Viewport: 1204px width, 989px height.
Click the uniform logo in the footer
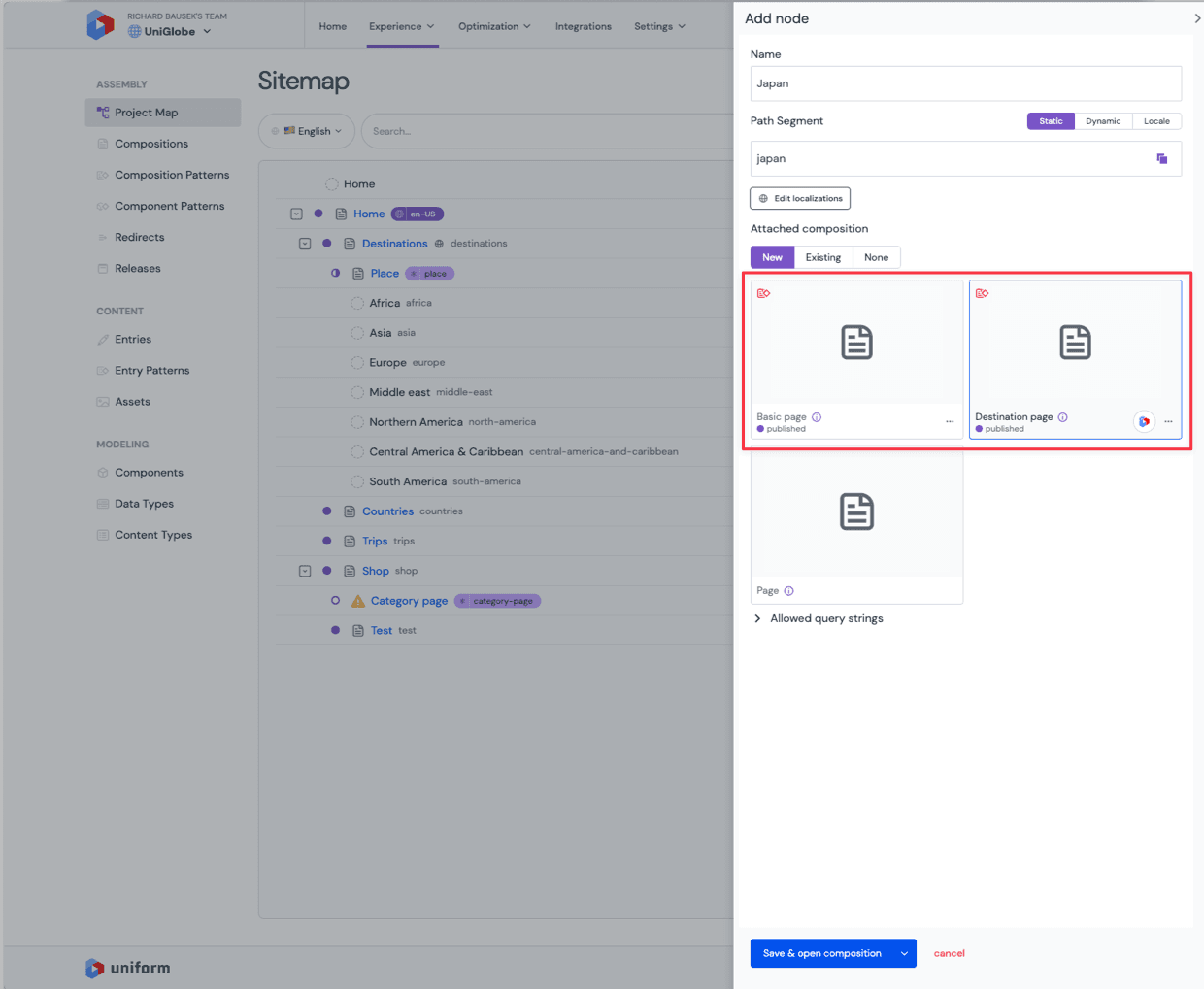click(x=127, y=968)
